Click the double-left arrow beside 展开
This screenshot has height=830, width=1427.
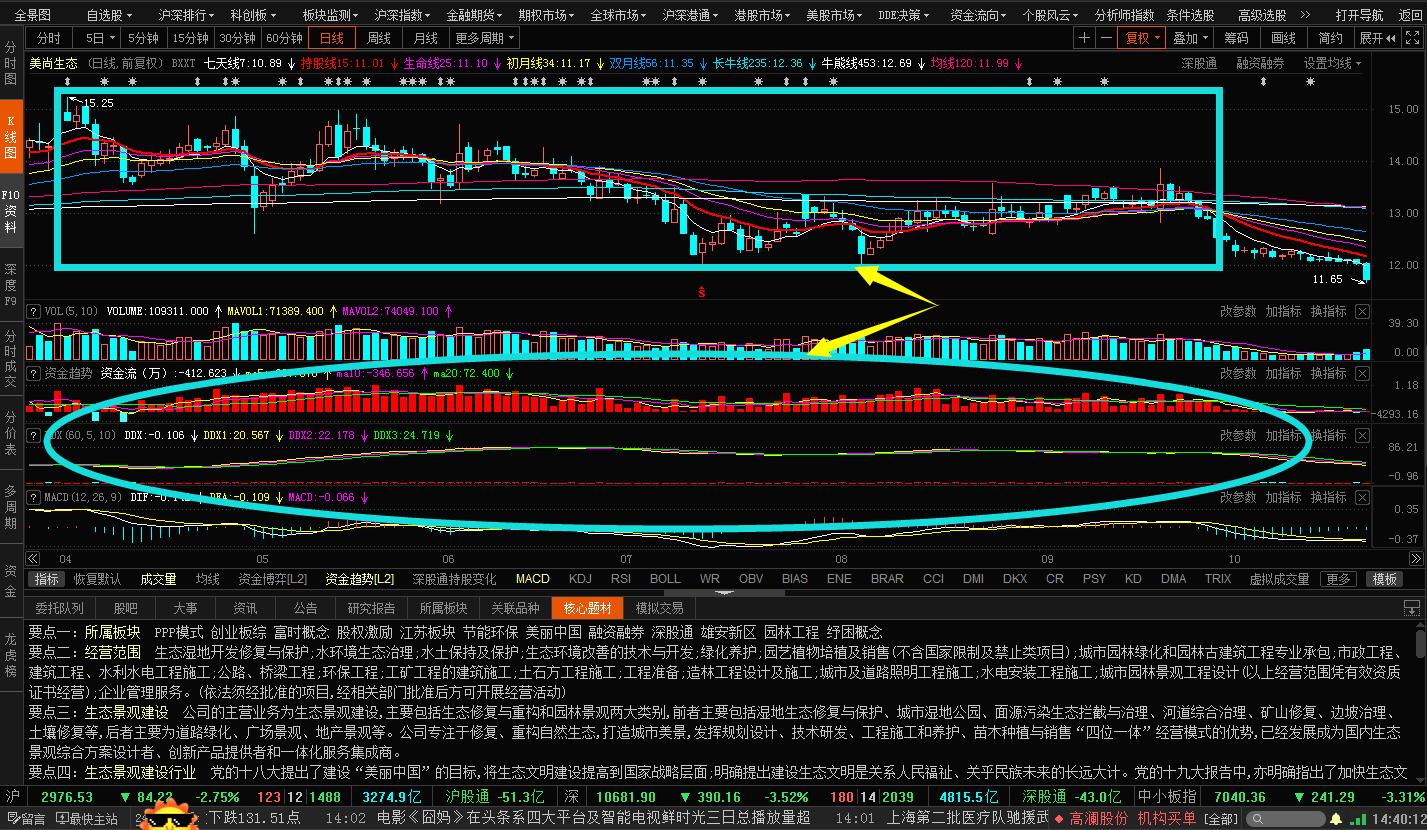[x=1391, y=38]
